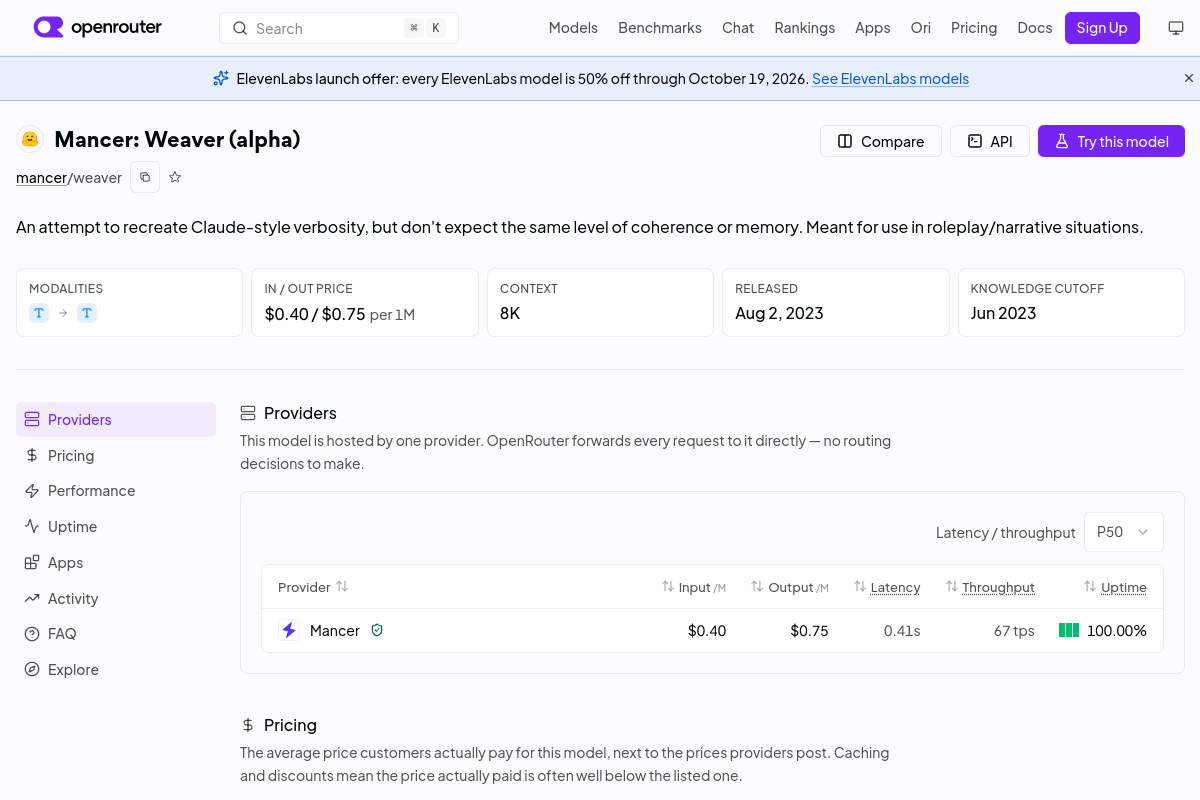The height and width of the screenshot is (800, 1200).
Task: Go to Benchmarks in the top navigation
Action: pyautogui.click(x=660, y=28)
